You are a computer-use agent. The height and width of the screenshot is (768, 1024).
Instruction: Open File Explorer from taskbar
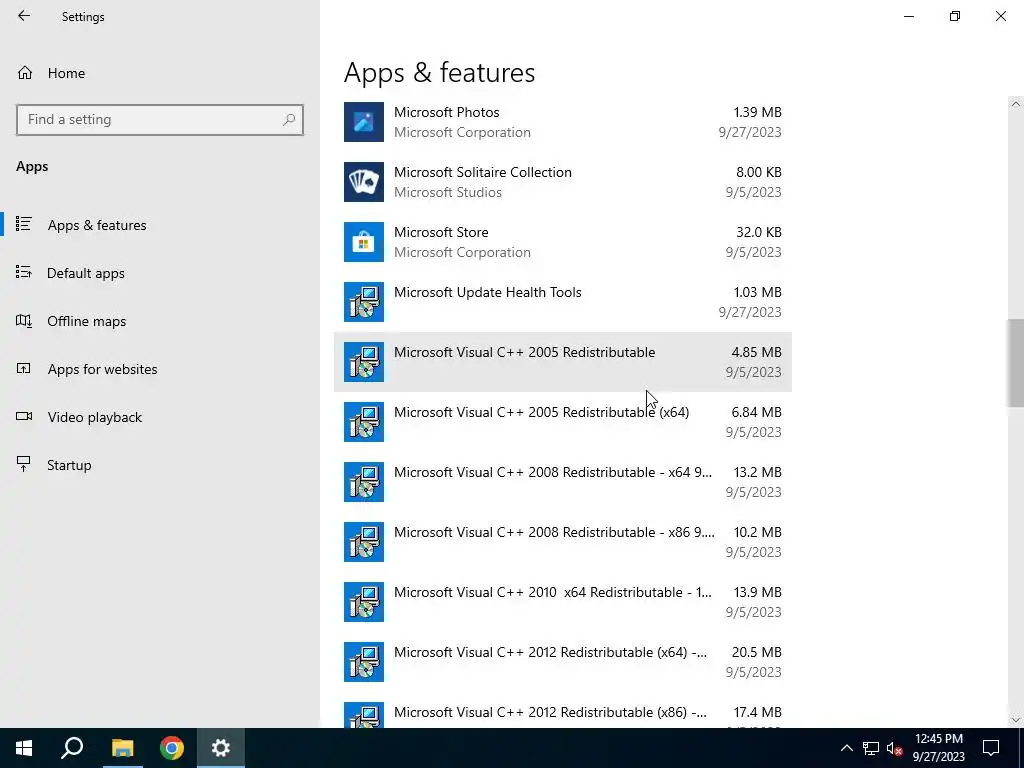122,748
